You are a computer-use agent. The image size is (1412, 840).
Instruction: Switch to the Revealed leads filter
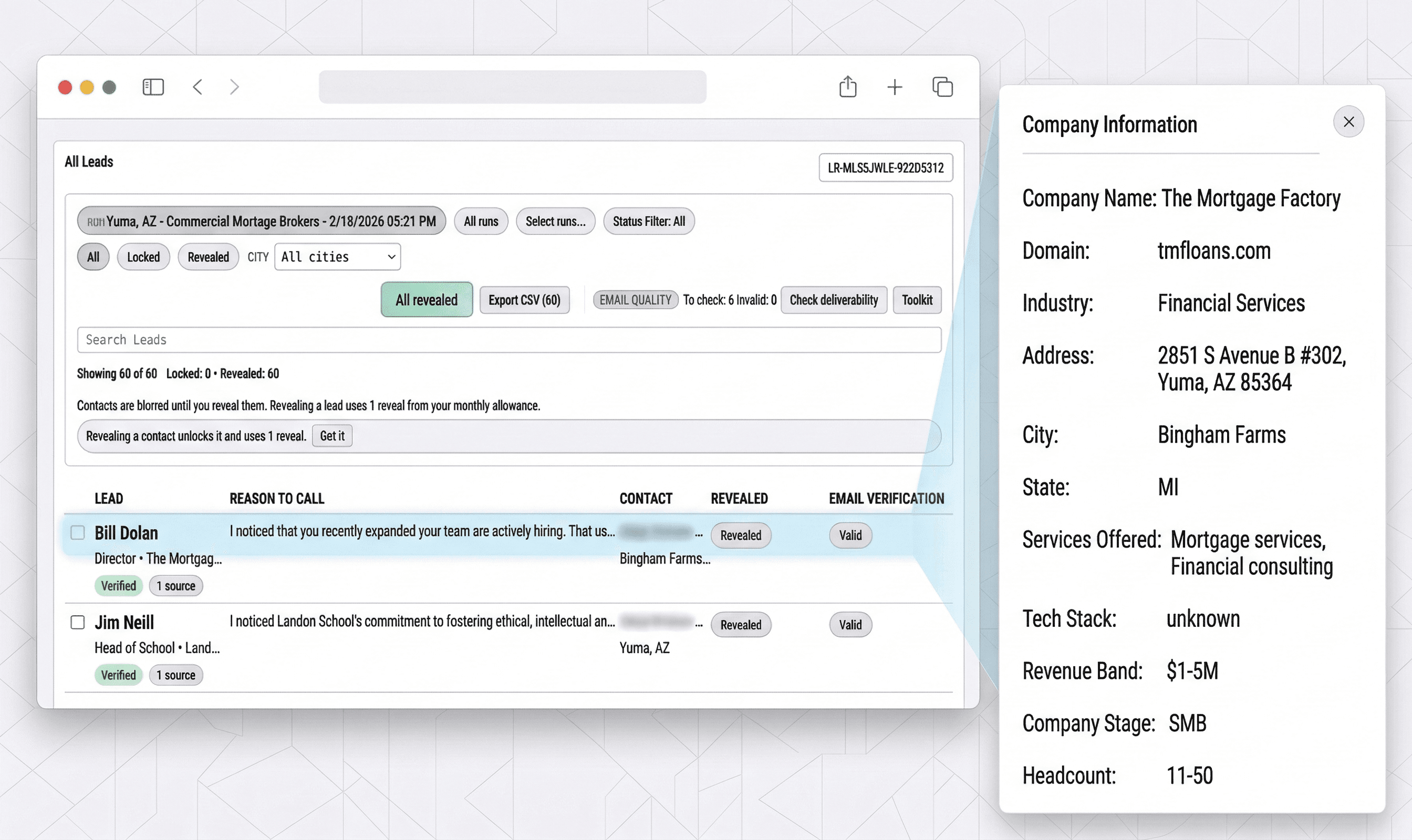pos(208,257)
